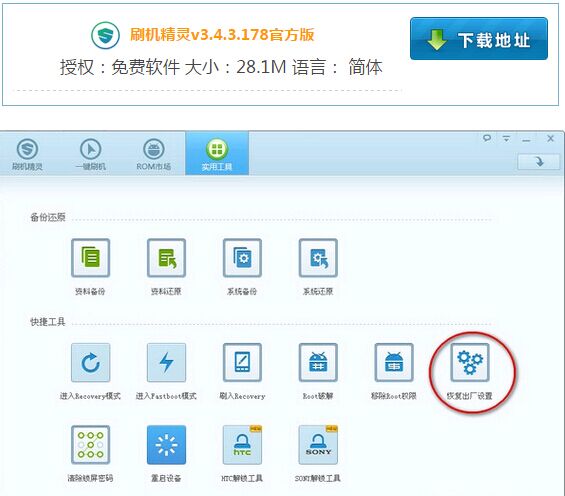Click the feedback speech bubble icon
This screenshot has width=565, height=496.
487,138
